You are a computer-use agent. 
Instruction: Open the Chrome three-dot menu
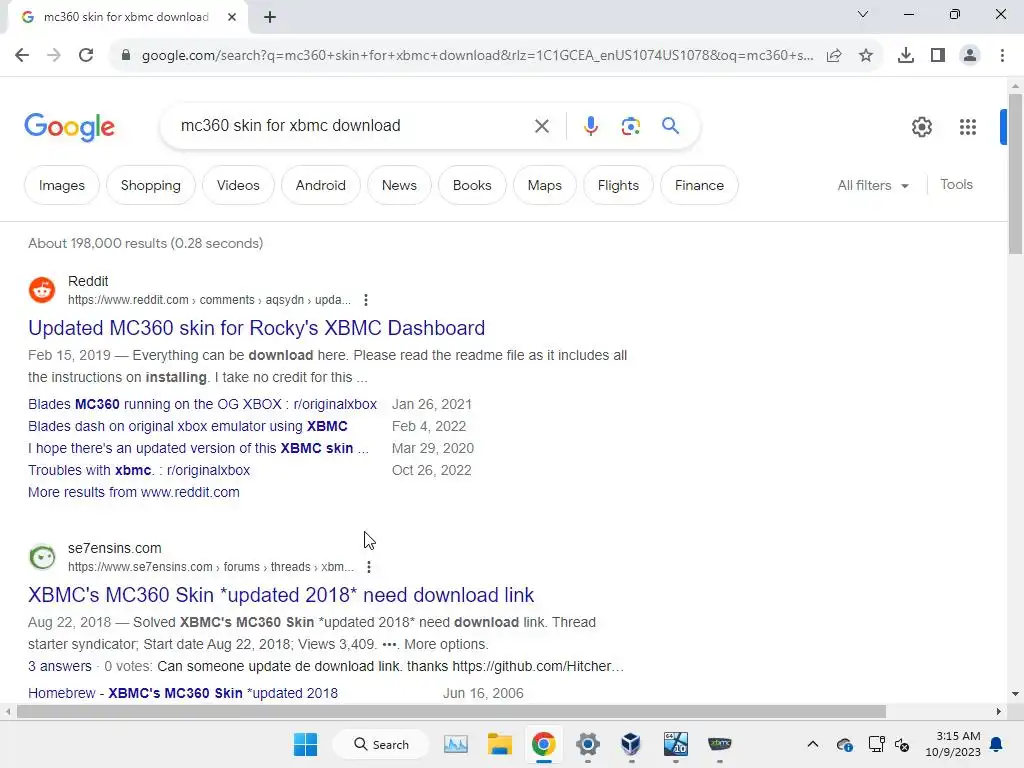[1002, 56]
